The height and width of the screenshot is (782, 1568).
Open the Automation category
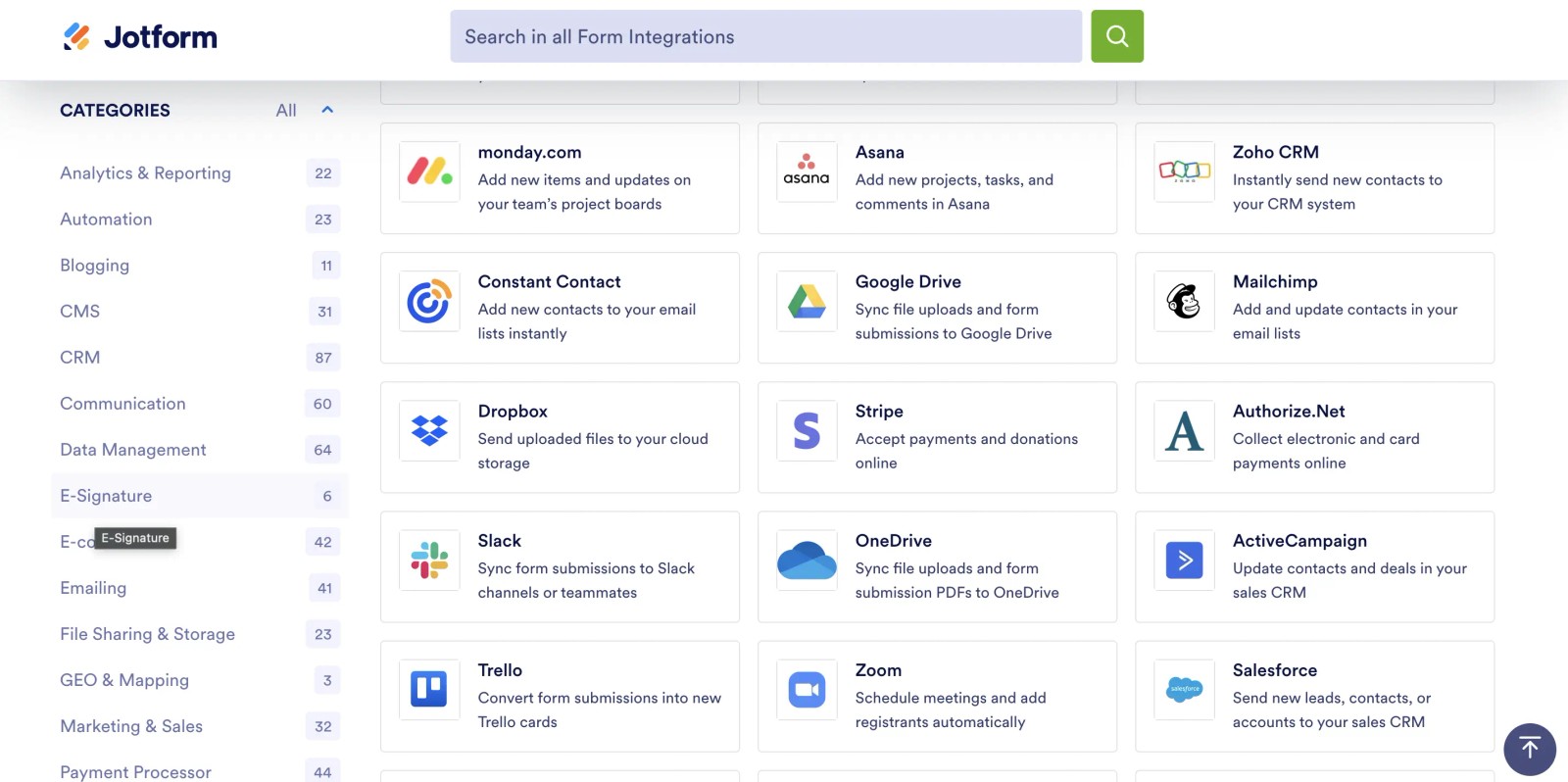[200, 220]
